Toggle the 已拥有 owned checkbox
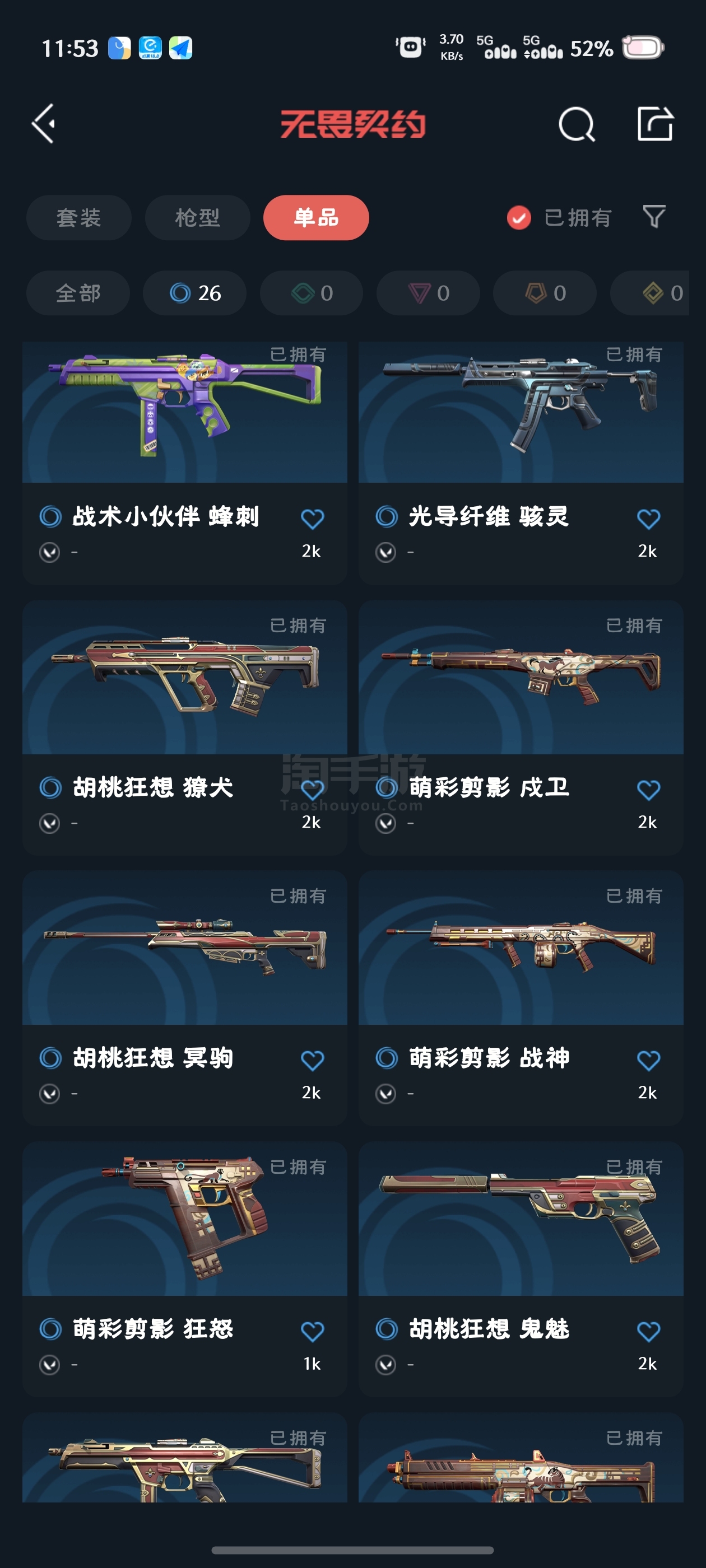The height and width of the screenshot is (1568, 706). pos(519,217)
